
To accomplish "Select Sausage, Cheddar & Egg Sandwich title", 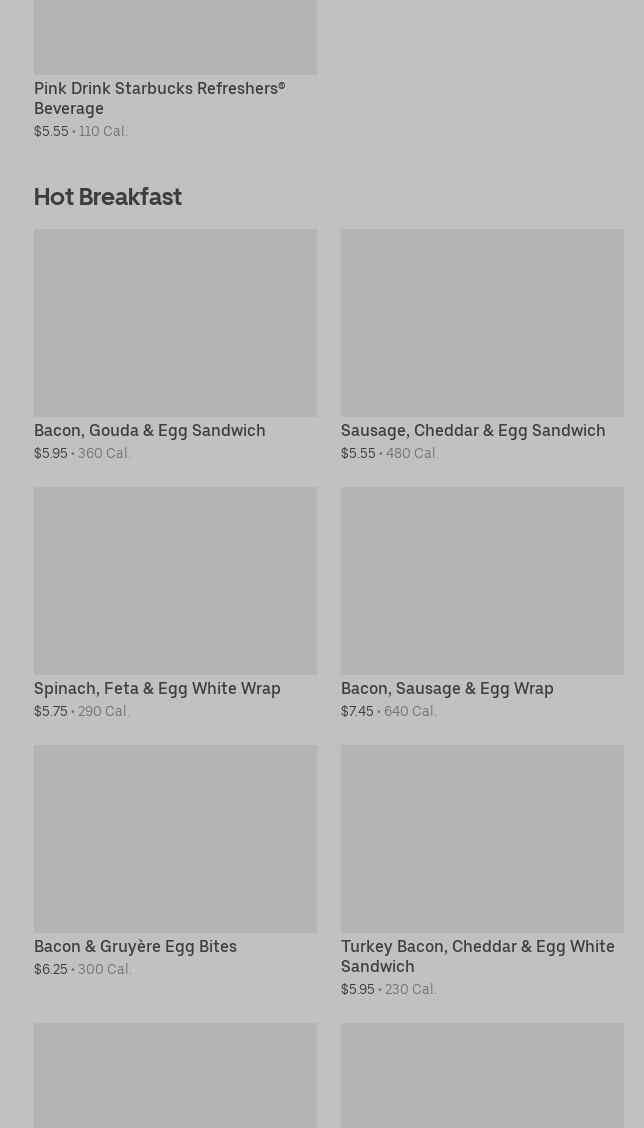I will [473, 430].
